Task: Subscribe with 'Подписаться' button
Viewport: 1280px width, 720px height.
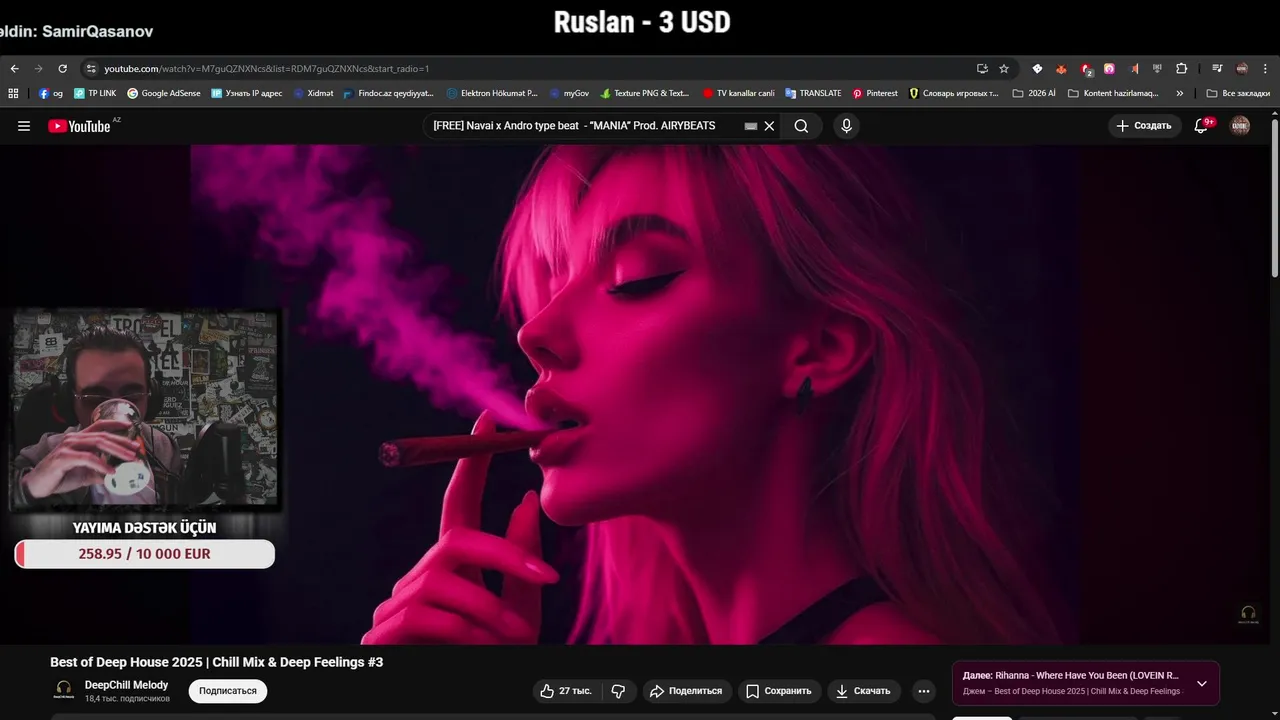Action: point(228,691)
